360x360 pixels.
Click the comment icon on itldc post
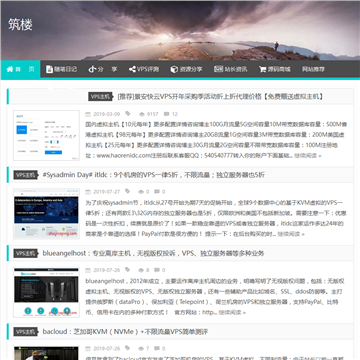pyautogui.click(x=157, y=192)
